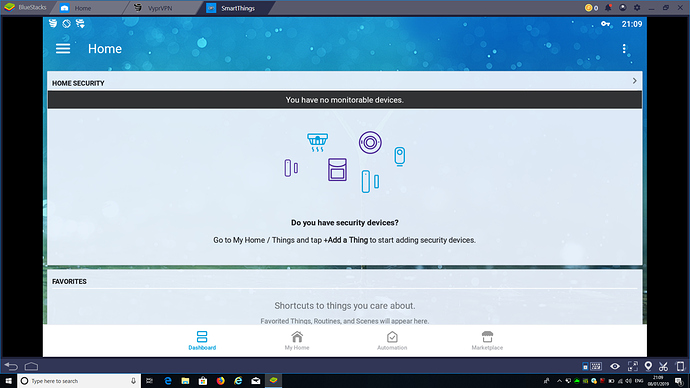Open the Marketplace tab
This screenshot has width=690, height=388.
coord(487,340)
